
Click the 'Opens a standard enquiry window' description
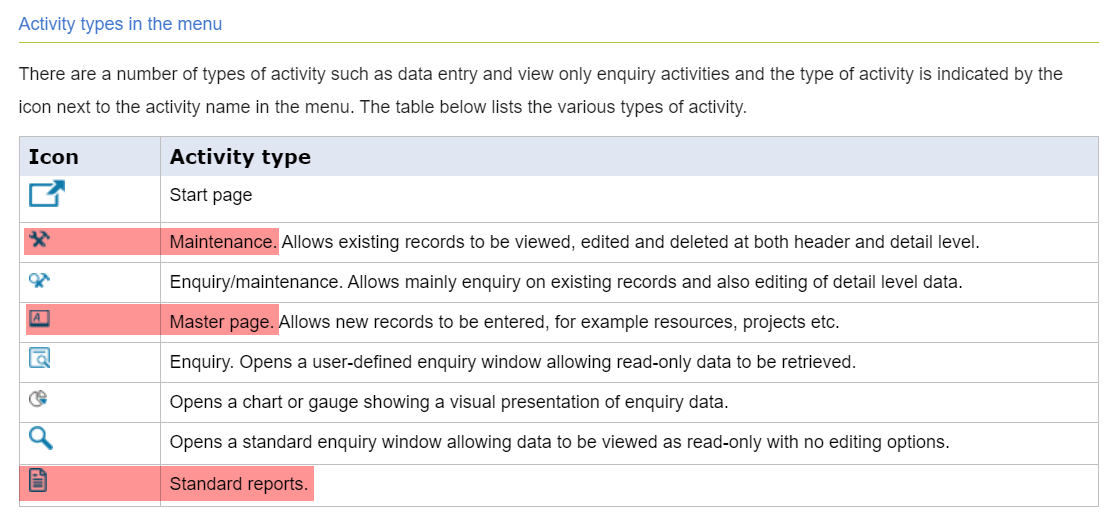[558, 441]
